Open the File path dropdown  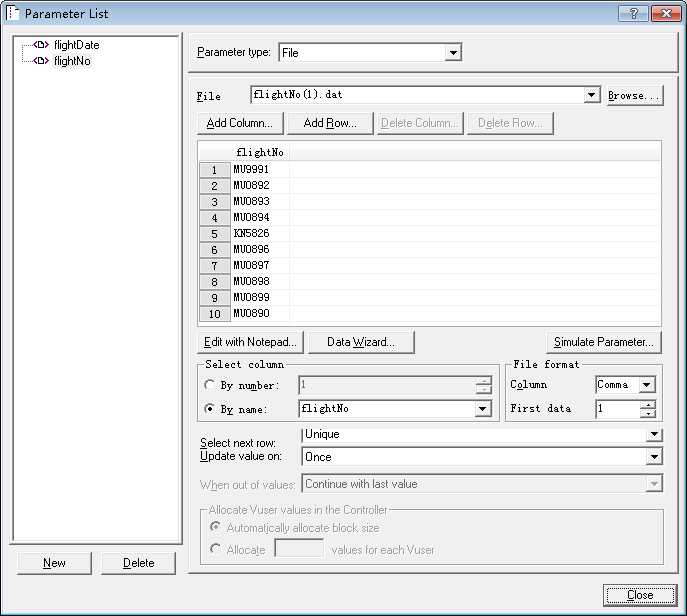coord(591,95)
